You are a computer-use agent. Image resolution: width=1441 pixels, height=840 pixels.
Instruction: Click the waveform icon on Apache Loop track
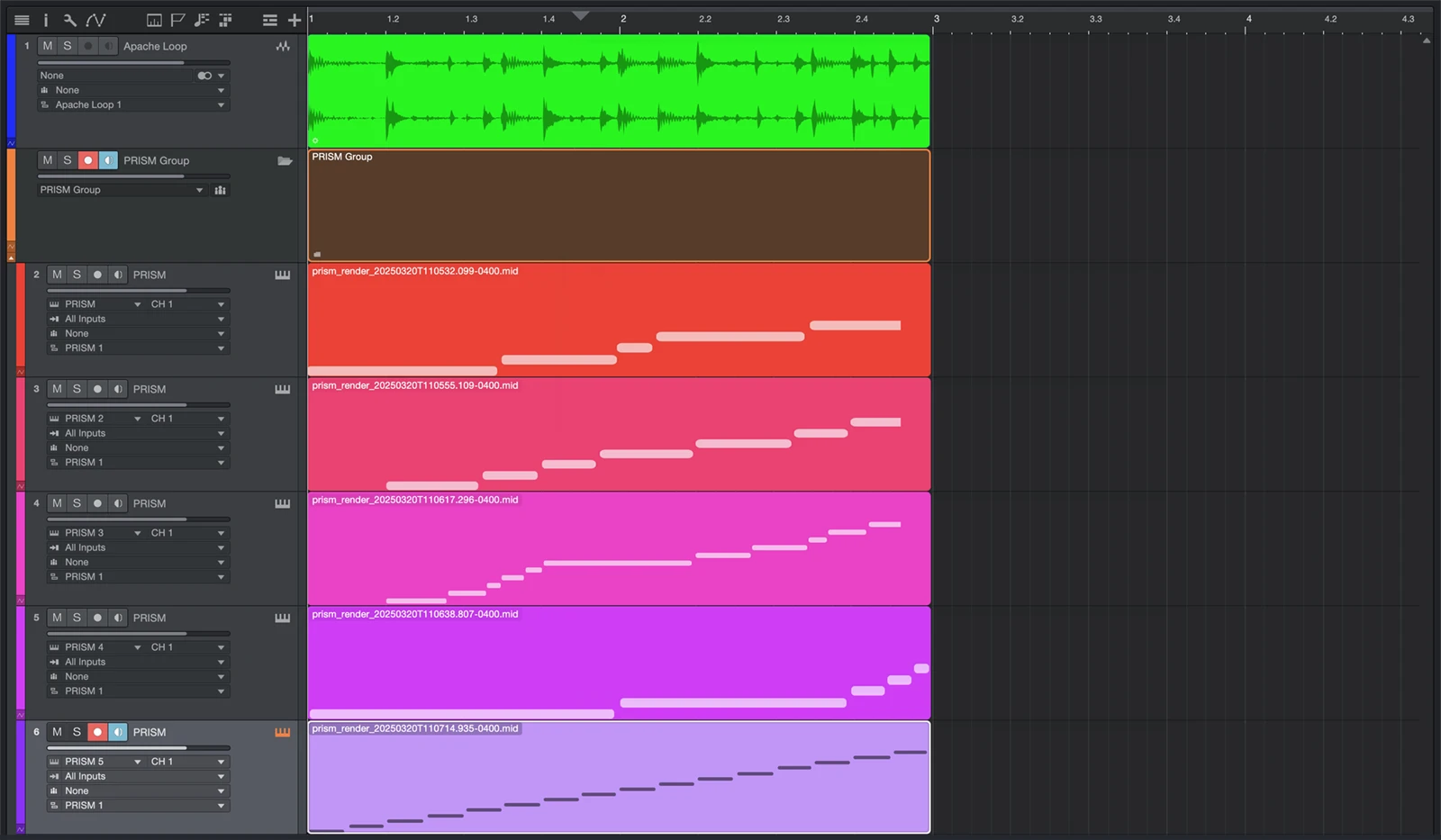pos(283,46)
